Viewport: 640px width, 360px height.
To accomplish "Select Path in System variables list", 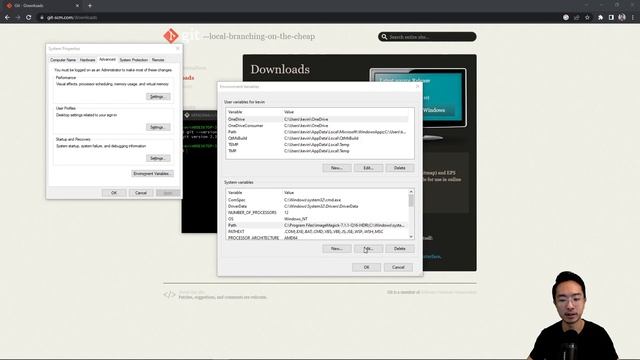I will 317,225.
